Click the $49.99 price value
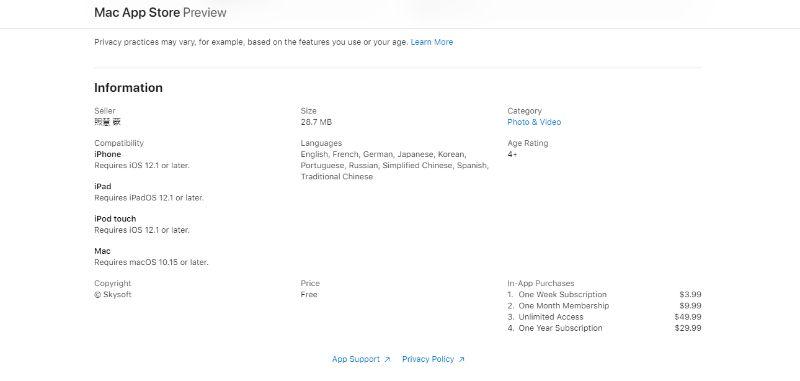The image size is (800, 381). point(688,317)
